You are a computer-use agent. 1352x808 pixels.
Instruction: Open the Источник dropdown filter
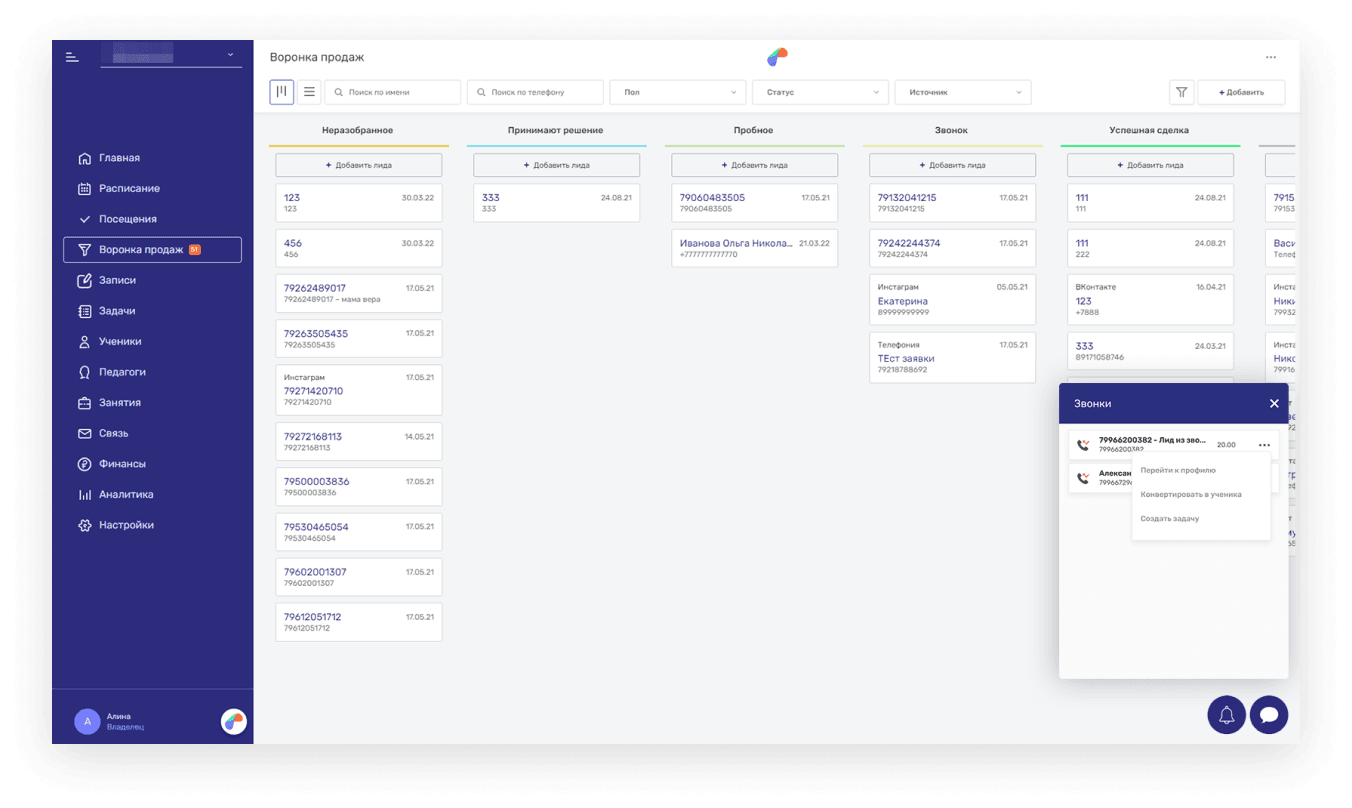963,92
